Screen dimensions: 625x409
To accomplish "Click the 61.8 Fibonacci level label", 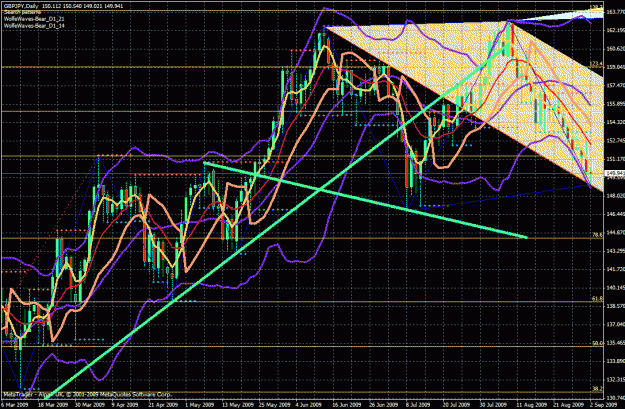I will pos(598,298).
